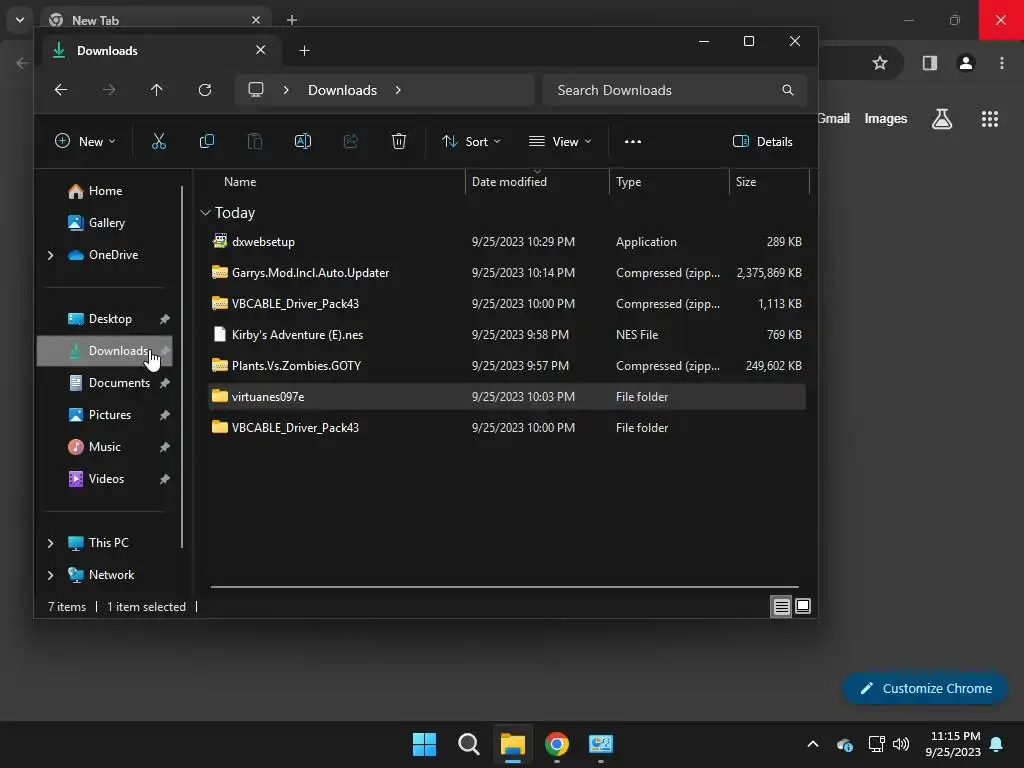
Task: Click the Customize Chrome button
Action: click(925, 688)
